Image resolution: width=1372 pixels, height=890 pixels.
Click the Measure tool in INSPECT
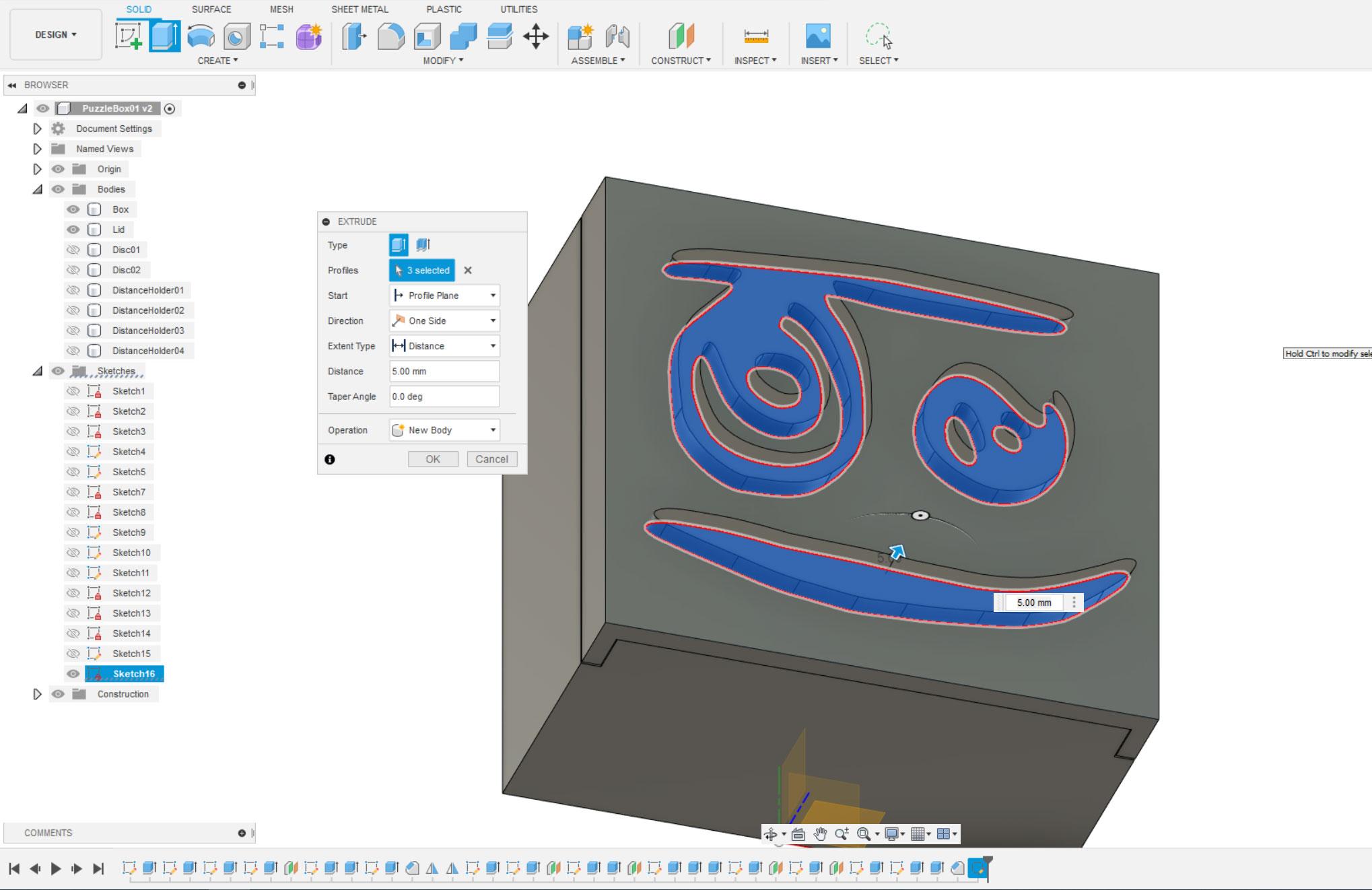pyautogui.click(x=756, y=35)
